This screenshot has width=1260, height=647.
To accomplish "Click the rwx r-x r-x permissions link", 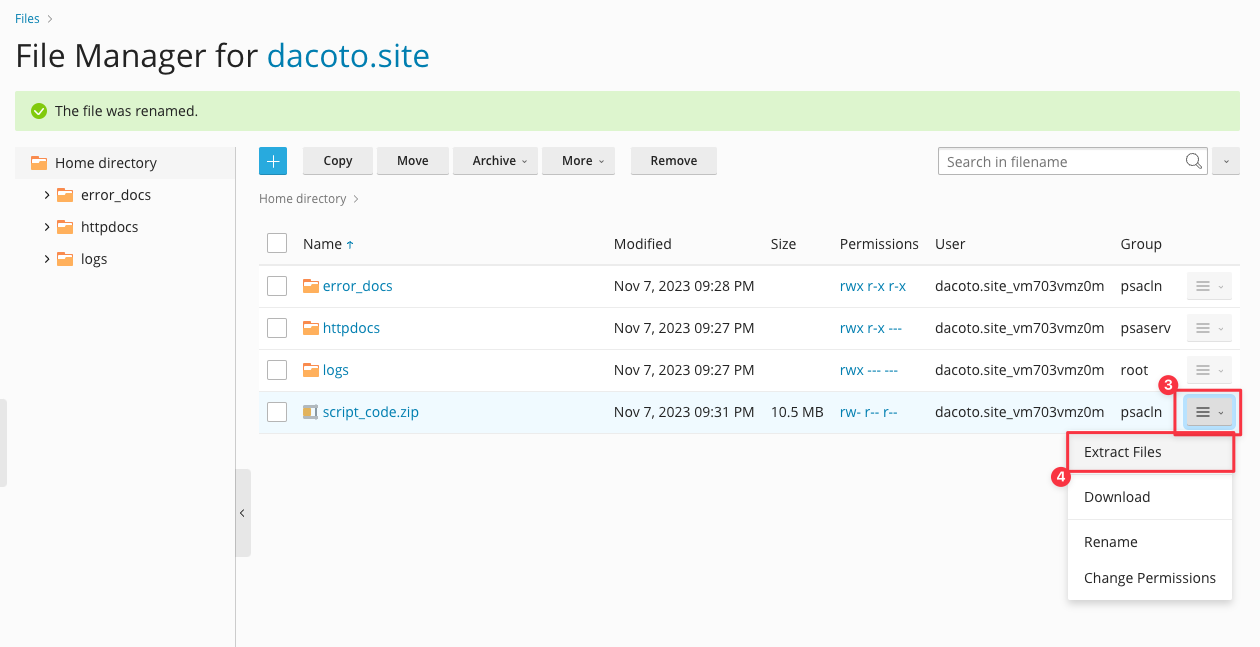I will coord(872,286).
